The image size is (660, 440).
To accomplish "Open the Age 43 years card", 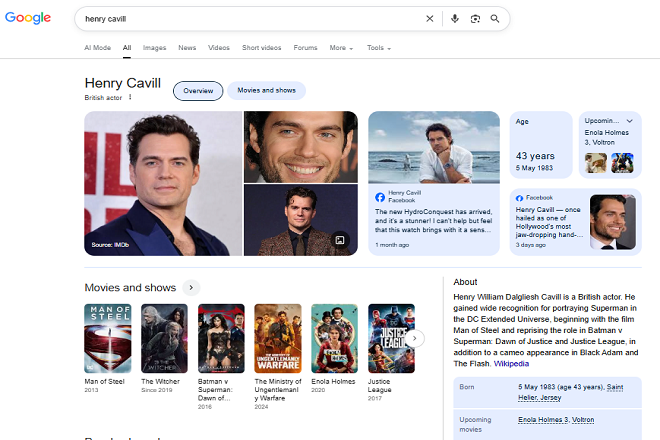I will tap(541, 145).
